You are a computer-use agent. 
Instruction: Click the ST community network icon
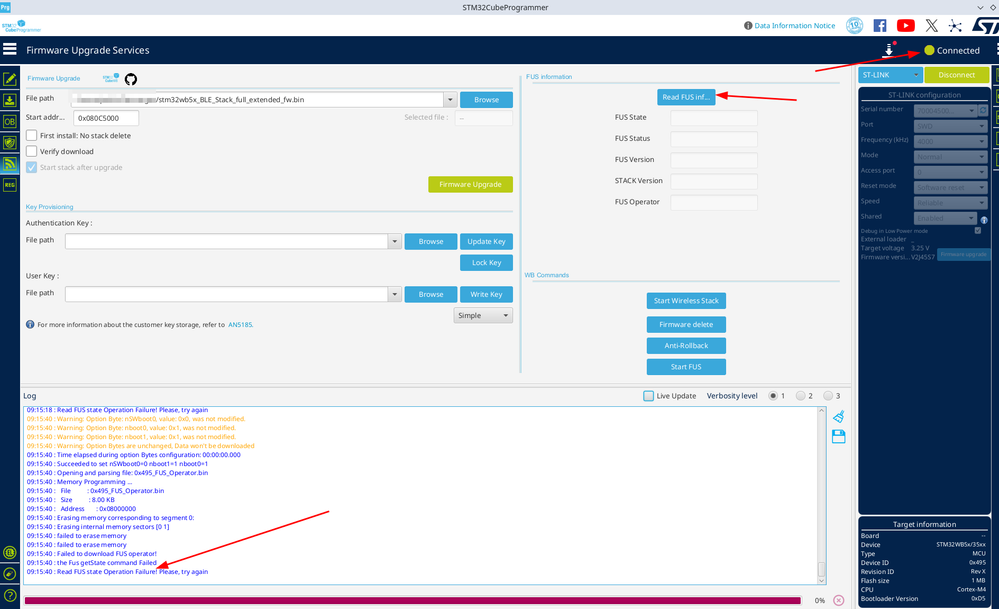click(x=955, y=25)
